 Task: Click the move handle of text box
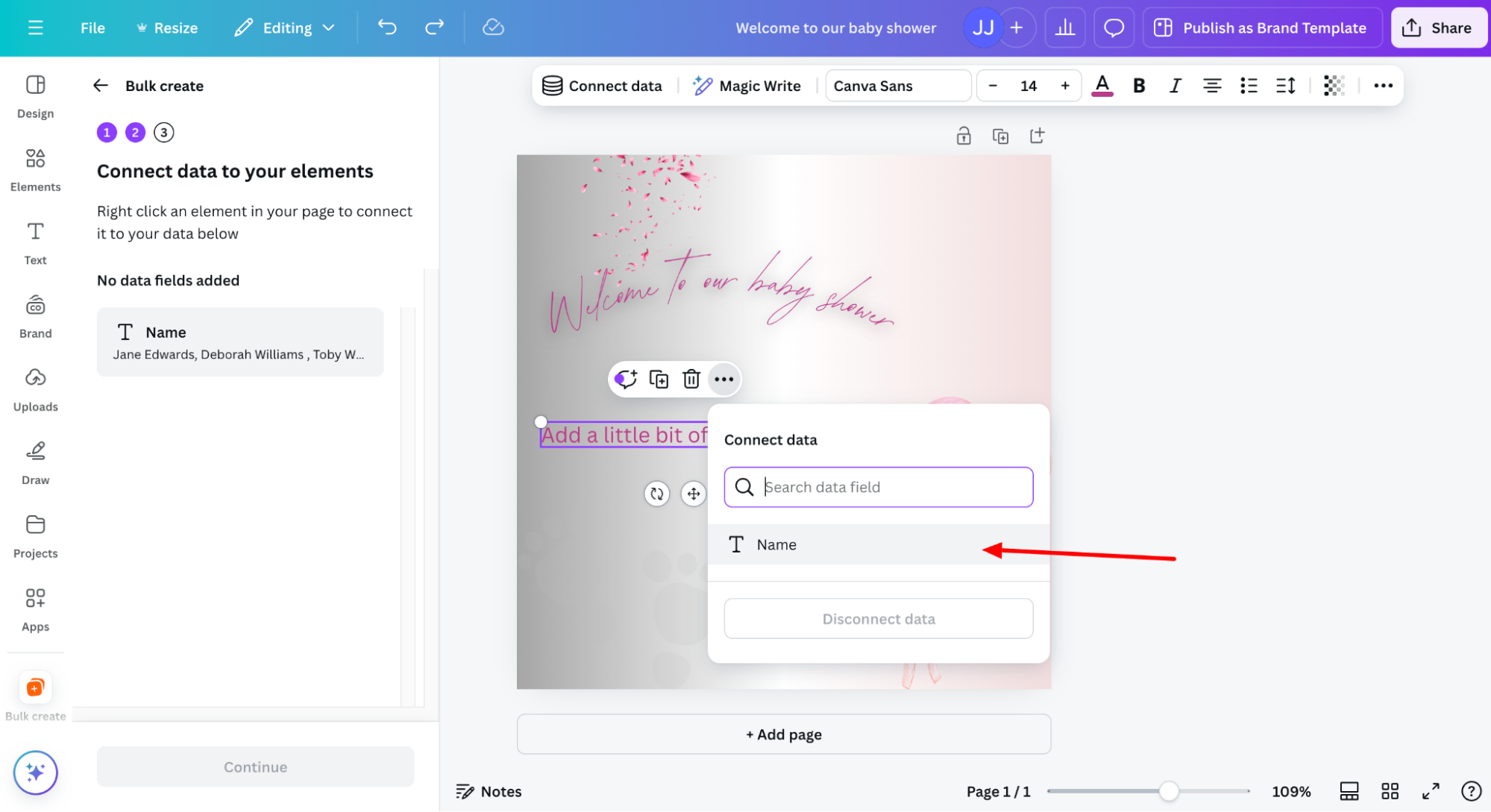click(694, 494)
